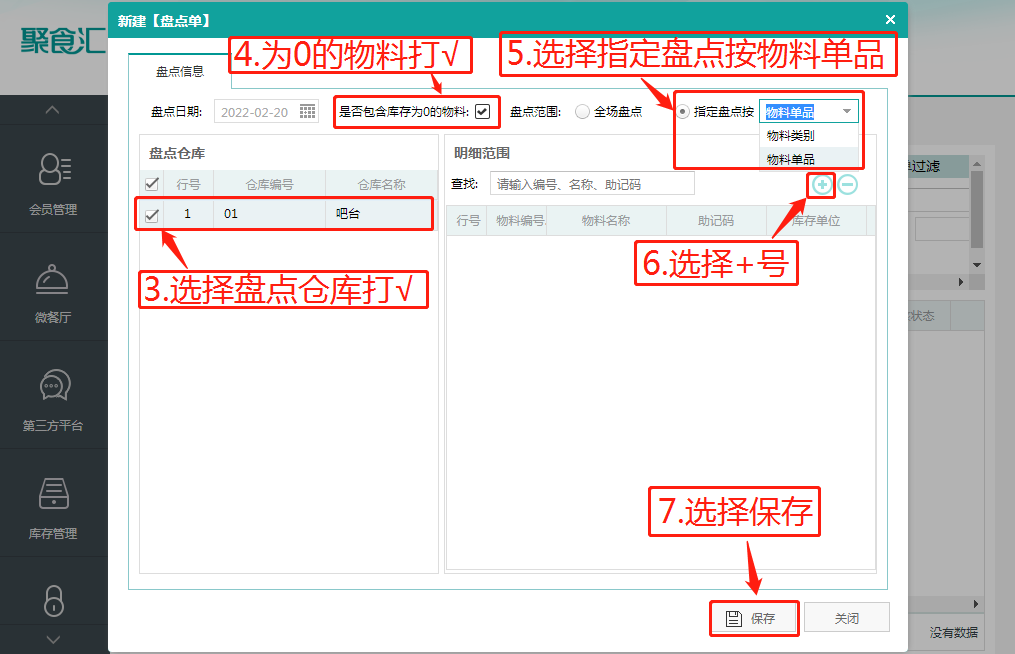Viewport: 1015px width, 654px height.
Task: Switch to the 盘点信息 tab
Action: (x=179, y=71)
